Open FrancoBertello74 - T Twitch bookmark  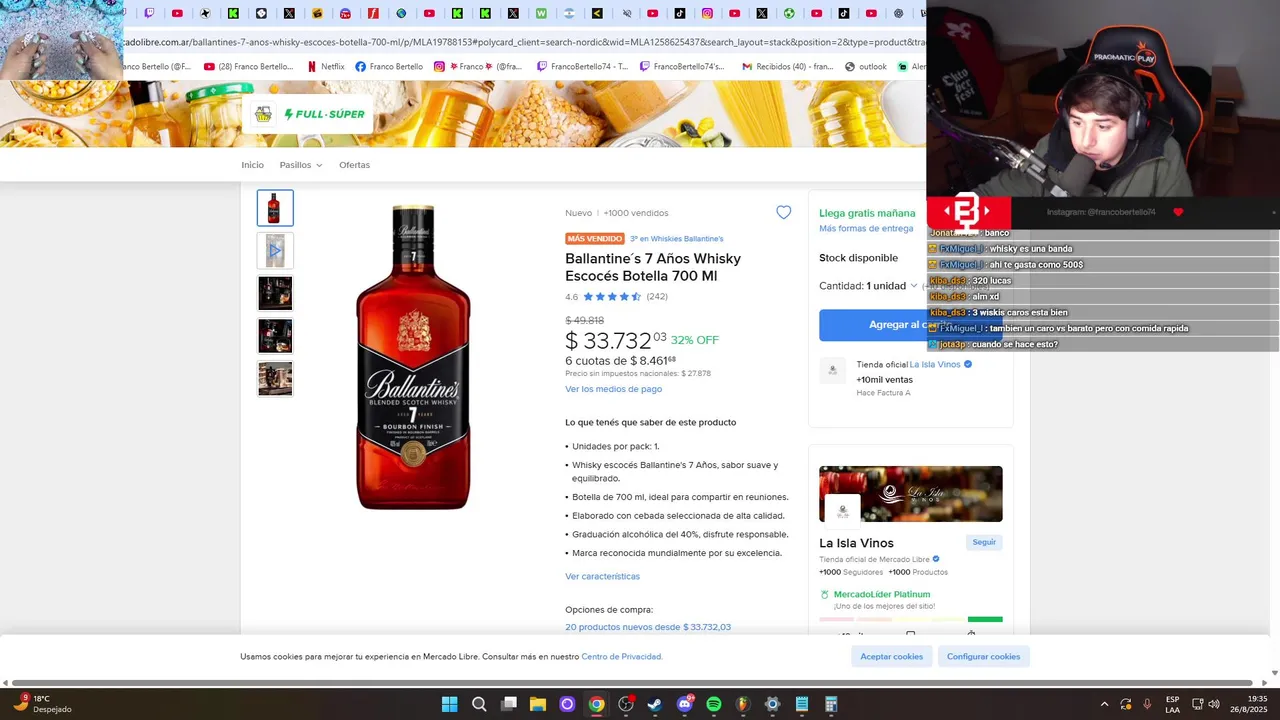583,67
